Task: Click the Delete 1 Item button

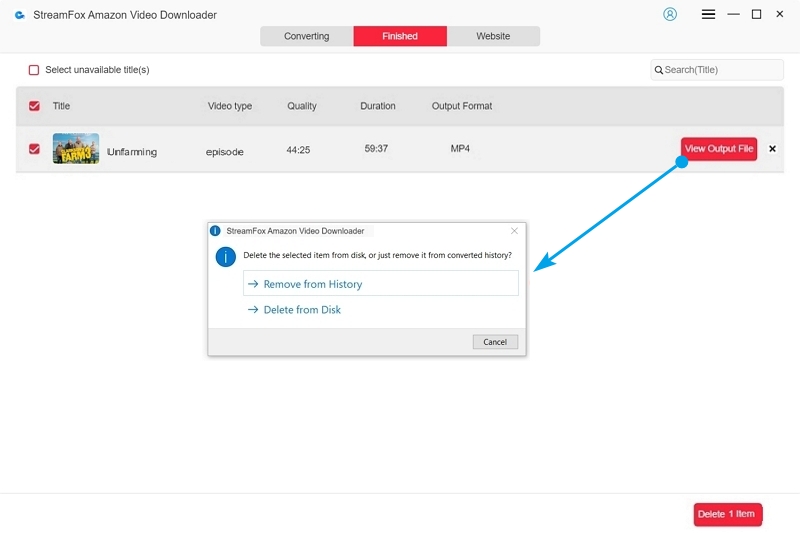Action: (728, 514)
